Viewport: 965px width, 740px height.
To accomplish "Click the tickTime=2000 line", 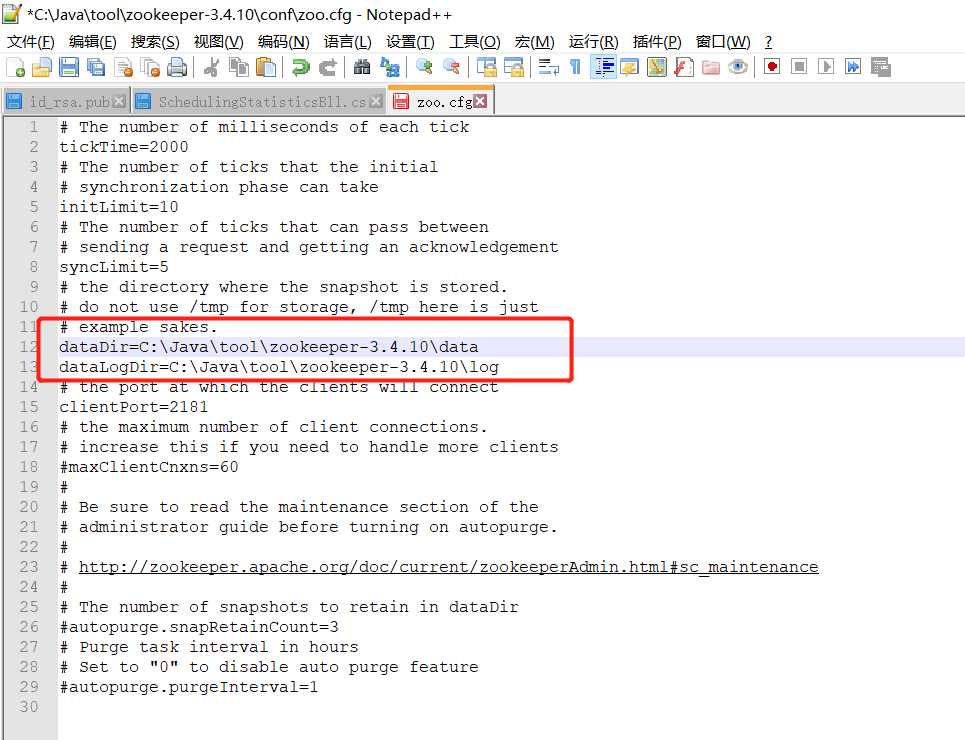I will click(124, 147).
